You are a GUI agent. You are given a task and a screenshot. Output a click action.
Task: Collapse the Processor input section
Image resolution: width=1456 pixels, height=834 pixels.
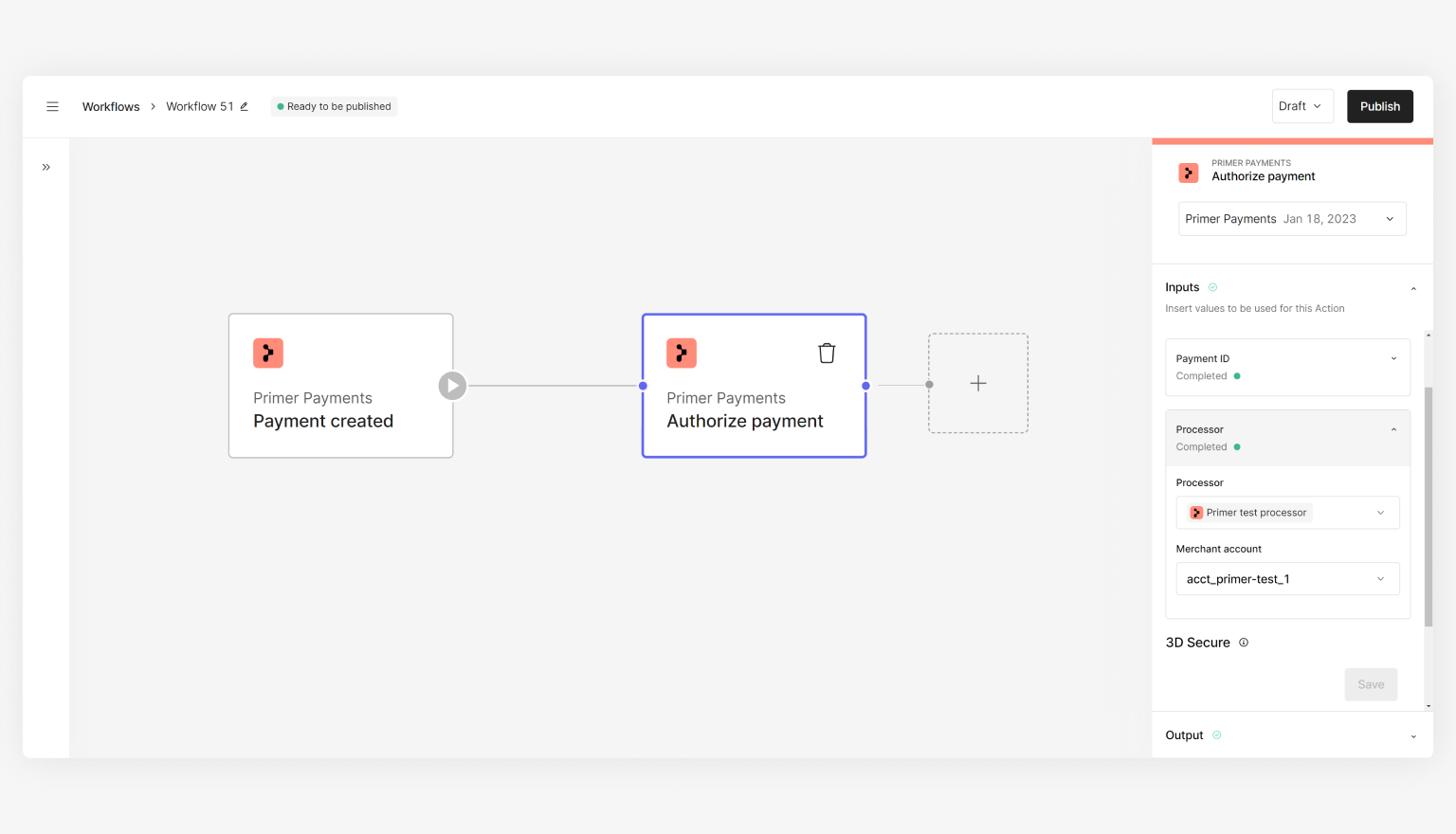tap(1393, 429)
